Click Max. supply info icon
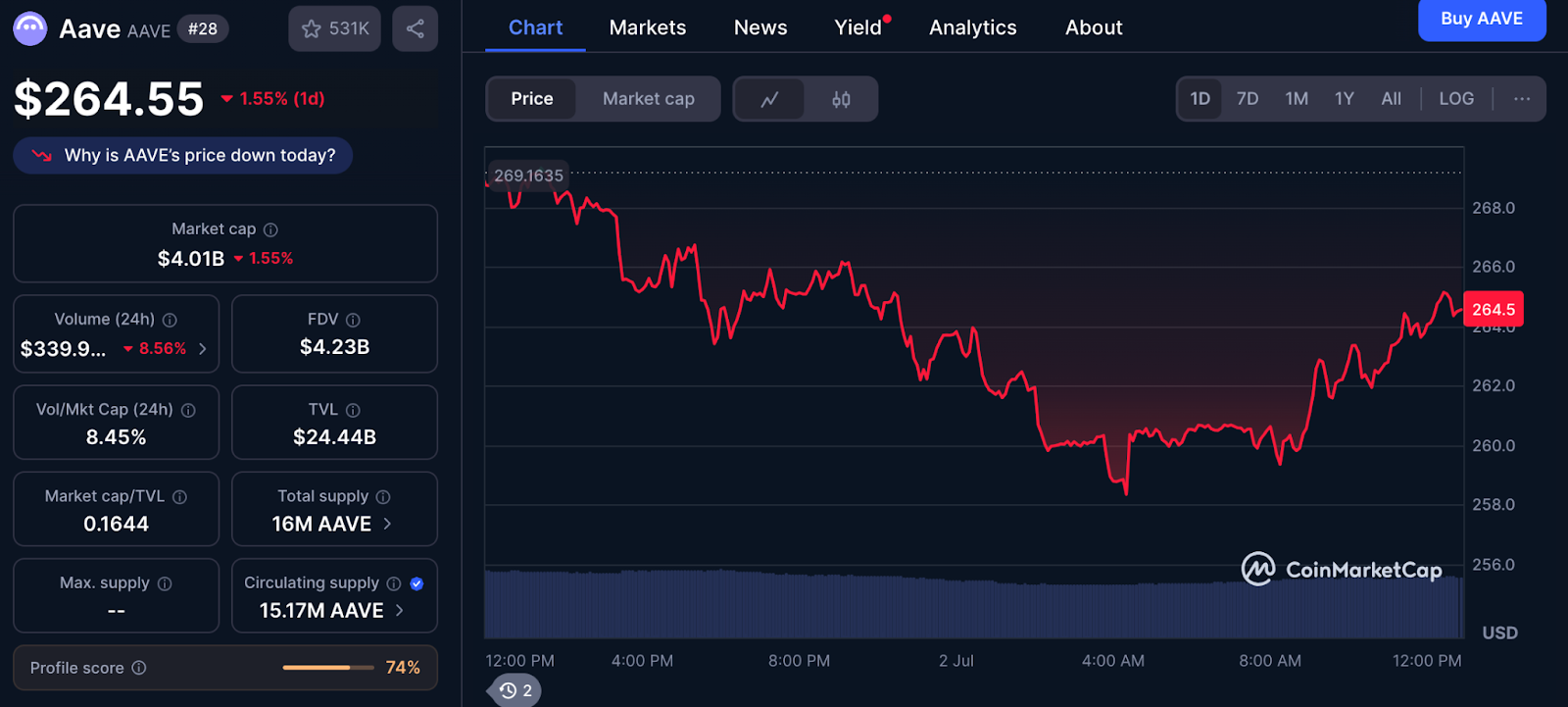 165,583
